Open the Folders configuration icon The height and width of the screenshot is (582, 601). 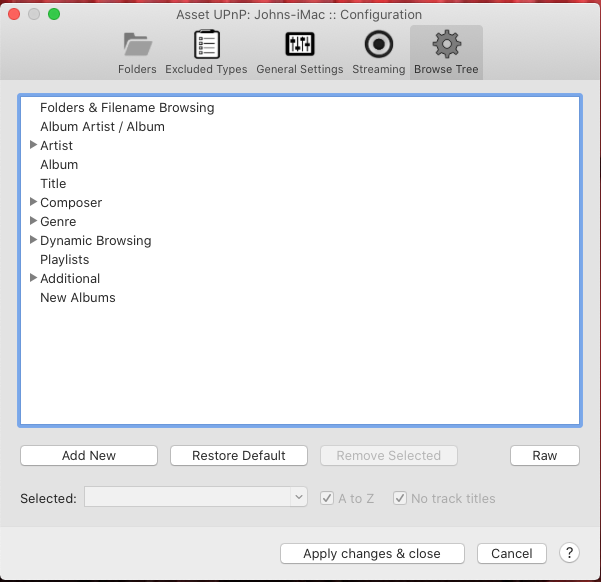(x=137, y=45)
